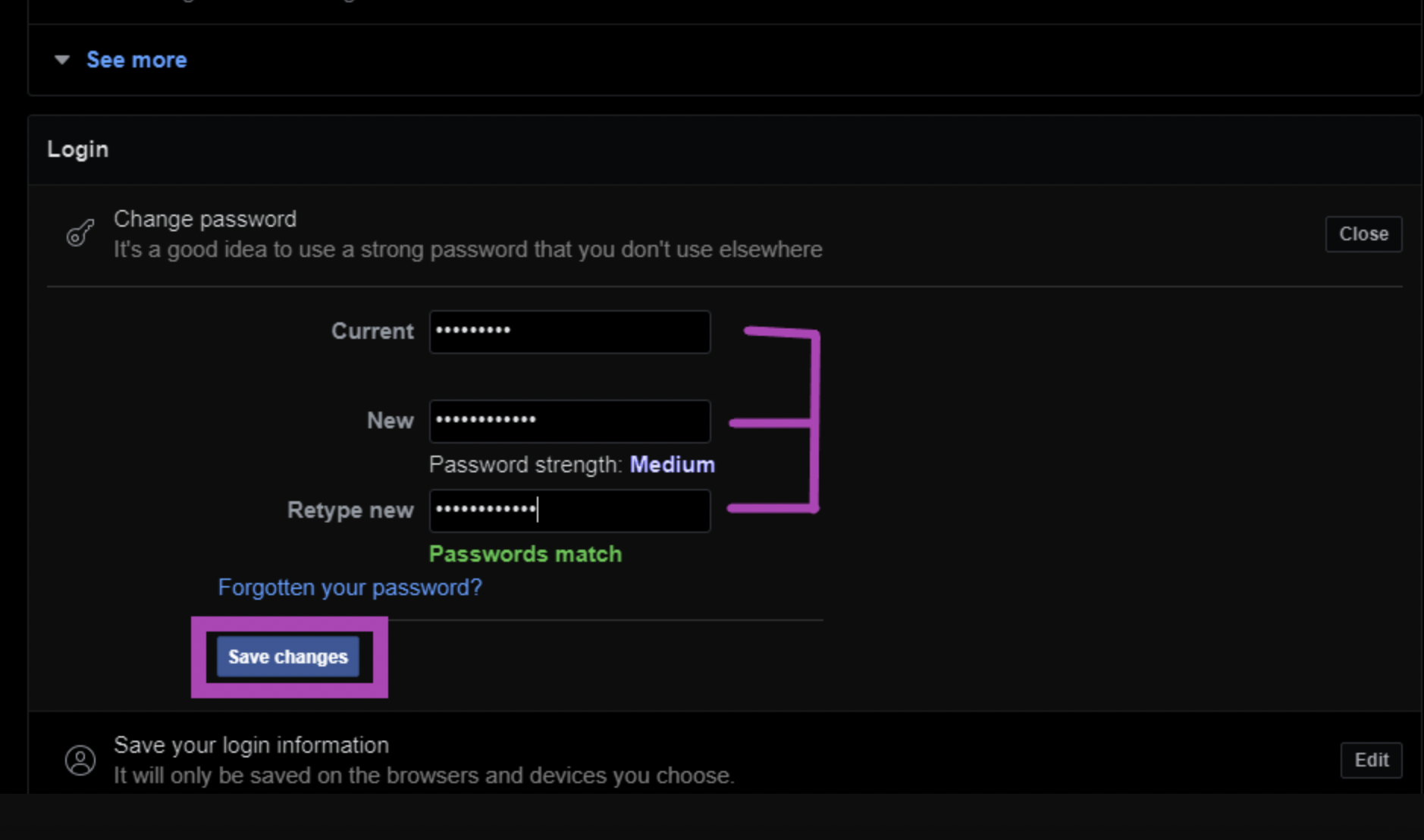Click the Medium password strength indicator
Viewport: 1424px width, 840px height.
coord(672,465)
